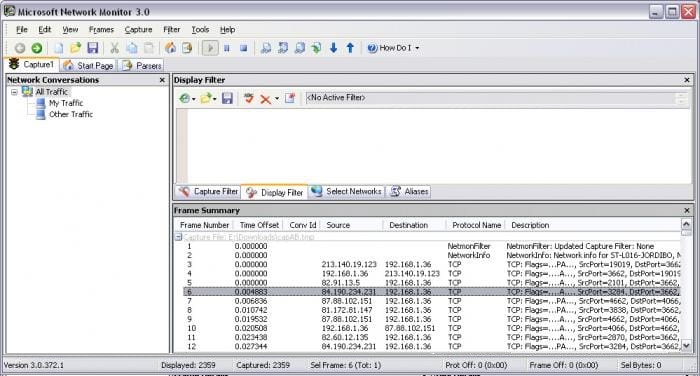The image size is (700, 376).
Task: Open the Filter menu
Action: coord(171,29)
